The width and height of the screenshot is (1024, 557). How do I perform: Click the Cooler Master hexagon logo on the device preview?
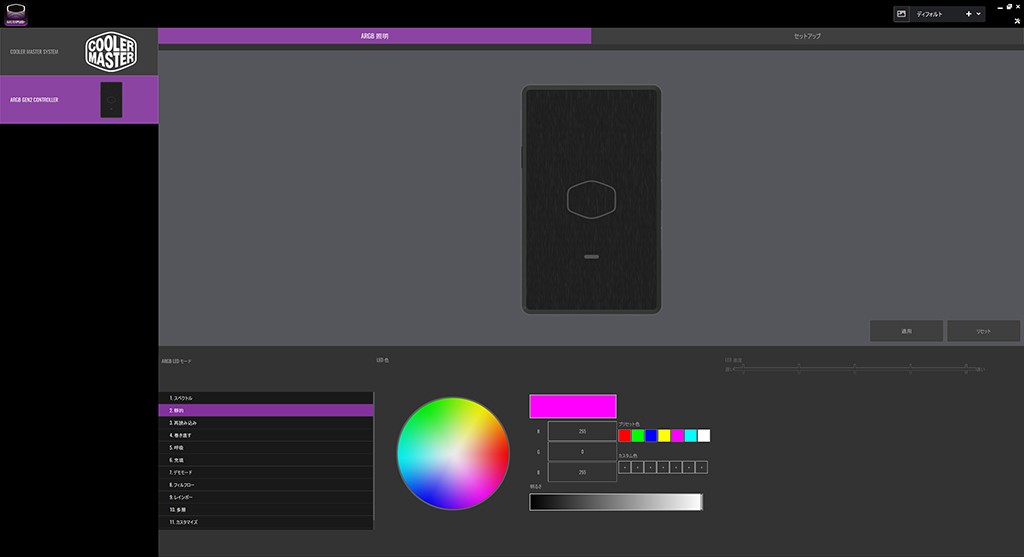click(591, 199)
